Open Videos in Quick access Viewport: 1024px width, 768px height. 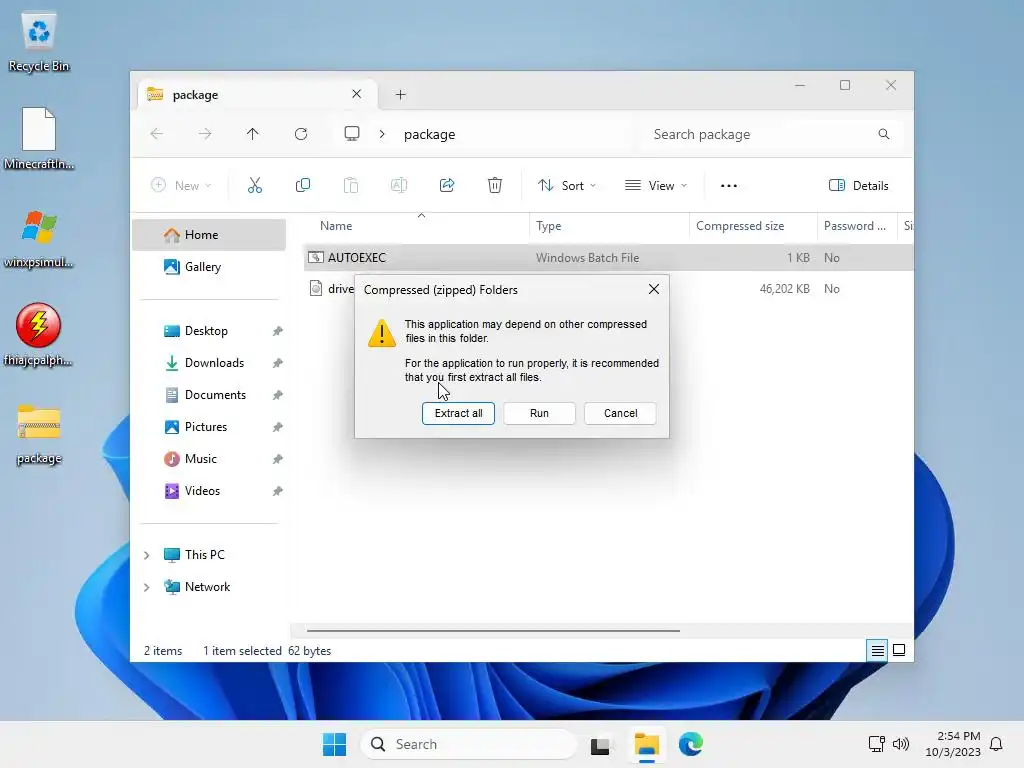209,490
